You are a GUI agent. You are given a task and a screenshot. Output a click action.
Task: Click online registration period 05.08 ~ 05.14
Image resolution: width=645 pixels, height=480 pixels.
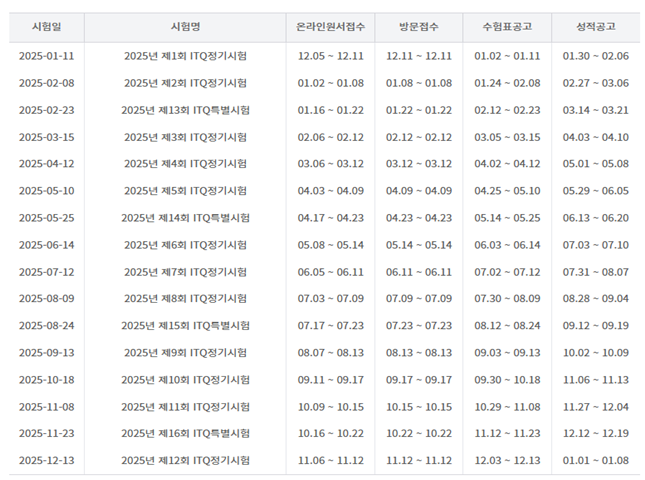(x=330, y=245)
